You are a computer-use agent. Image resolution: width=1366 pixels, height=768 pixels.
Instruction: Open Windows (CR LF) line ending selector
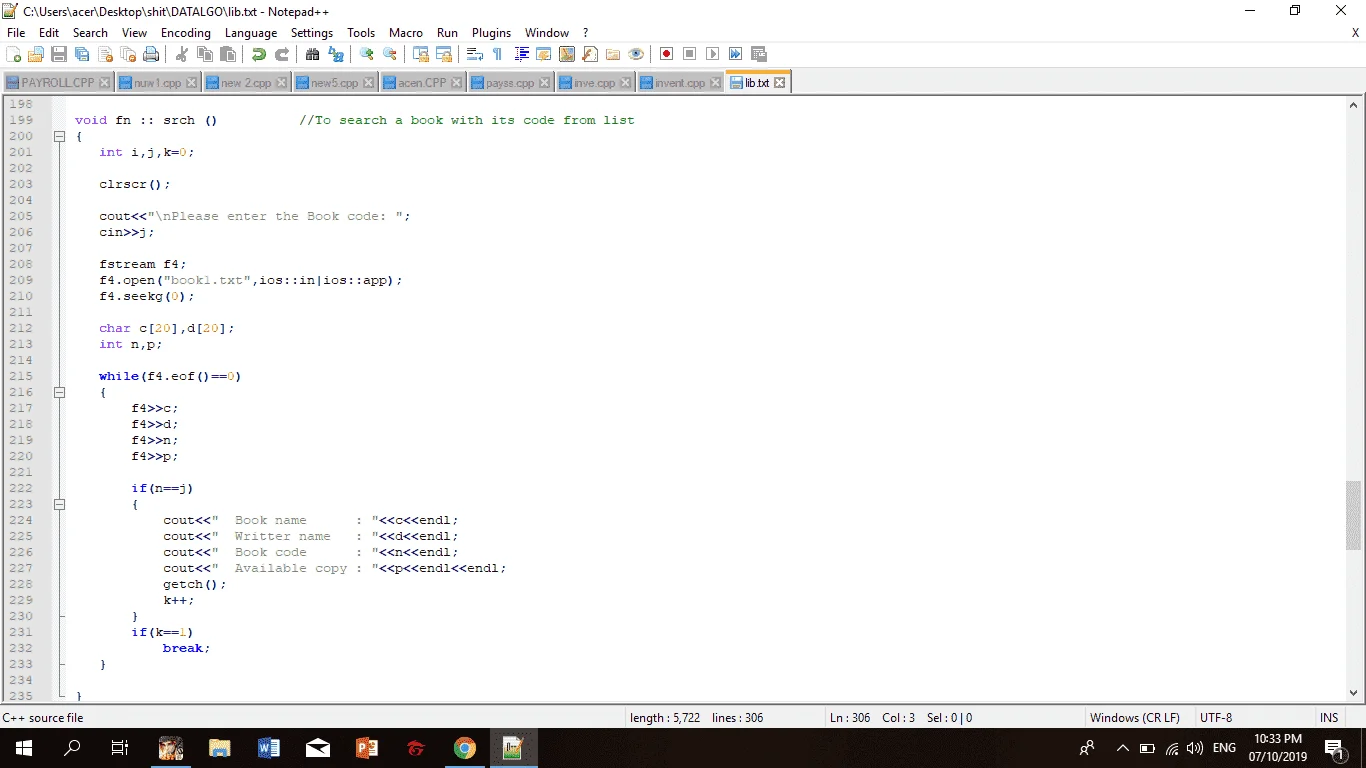(1135, 718)
